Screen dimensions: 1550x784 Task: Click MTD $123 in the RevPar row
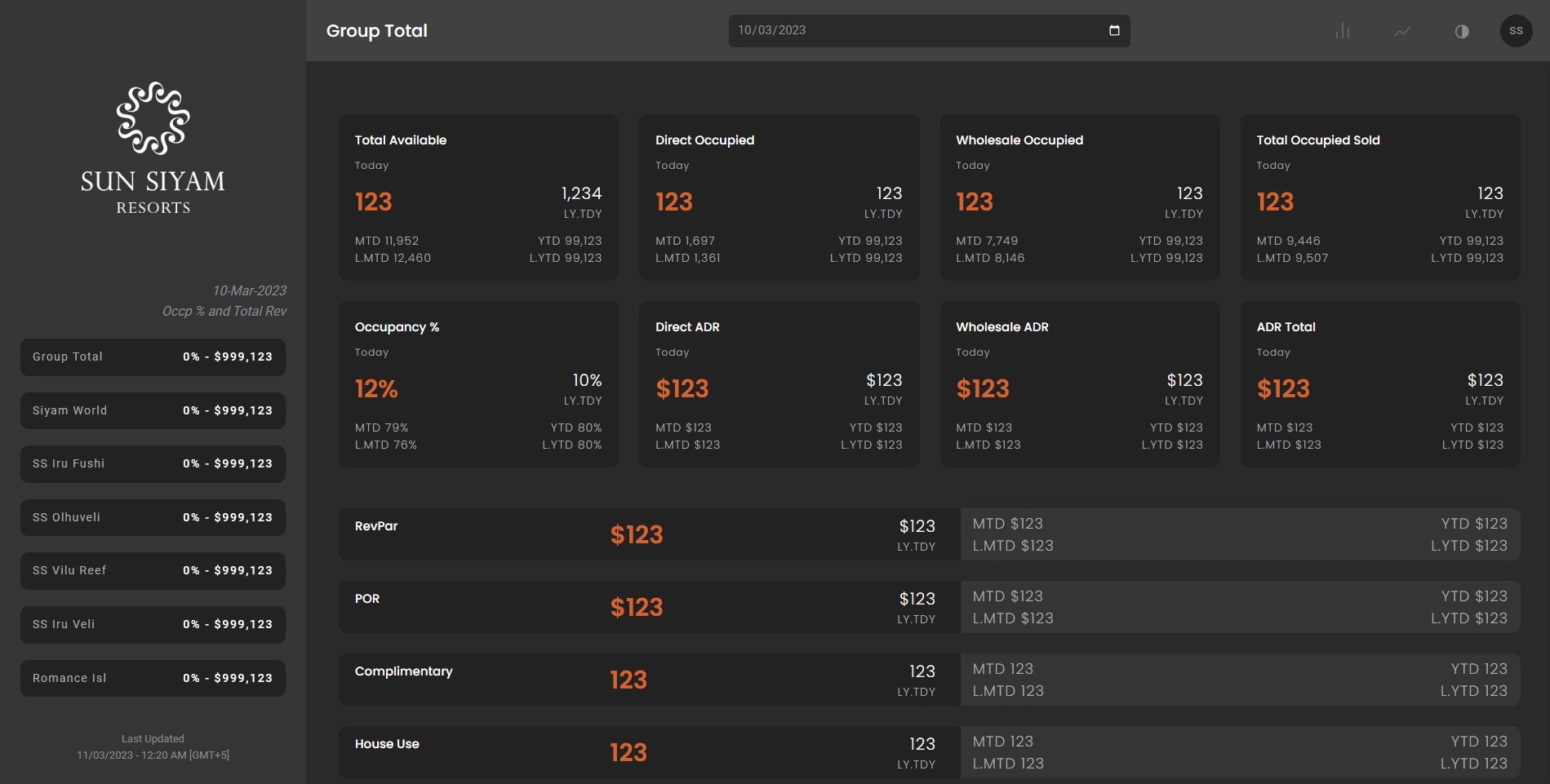[x=1008, y=524]
